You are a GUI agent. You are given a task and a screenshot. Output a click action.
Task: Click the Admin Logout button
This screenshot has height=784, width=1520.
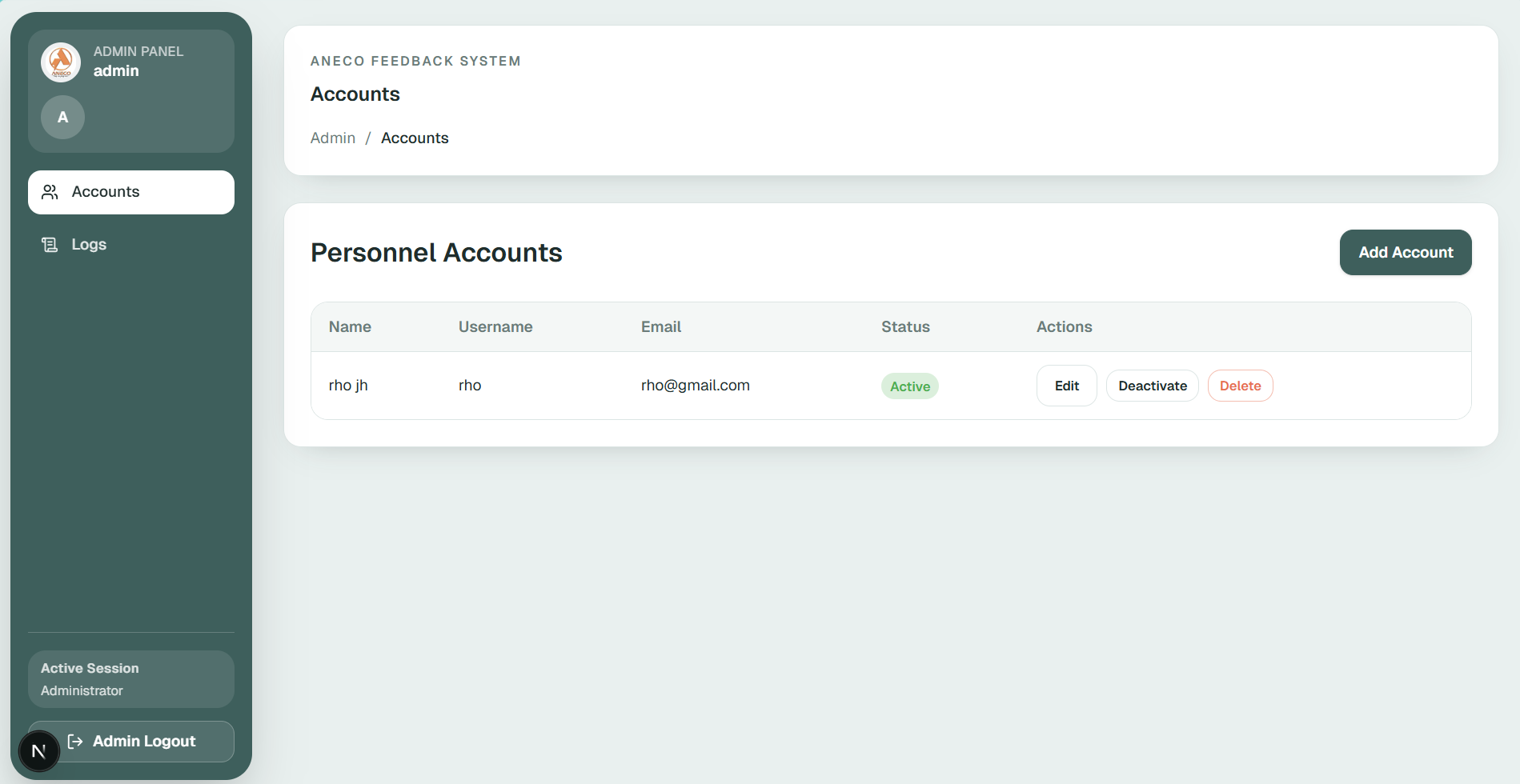[x=144, y=742]
